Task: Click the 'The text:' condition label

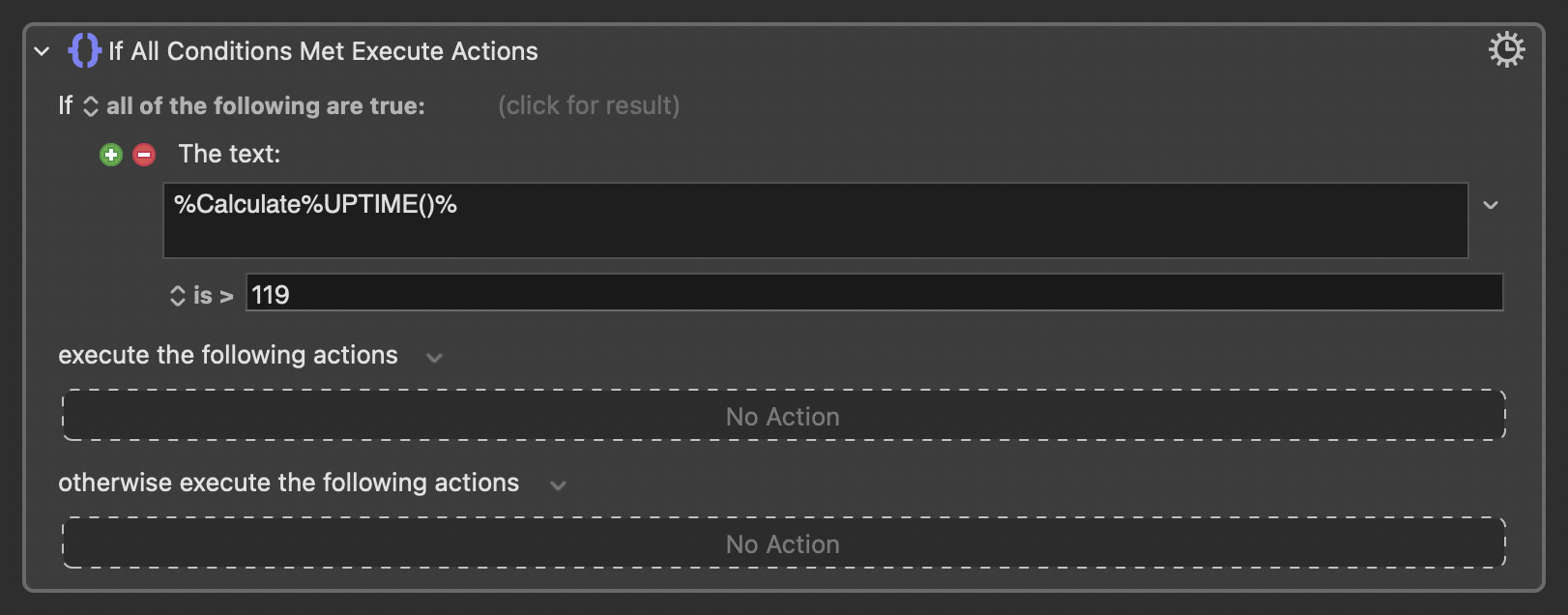Action: pos(229,154)
